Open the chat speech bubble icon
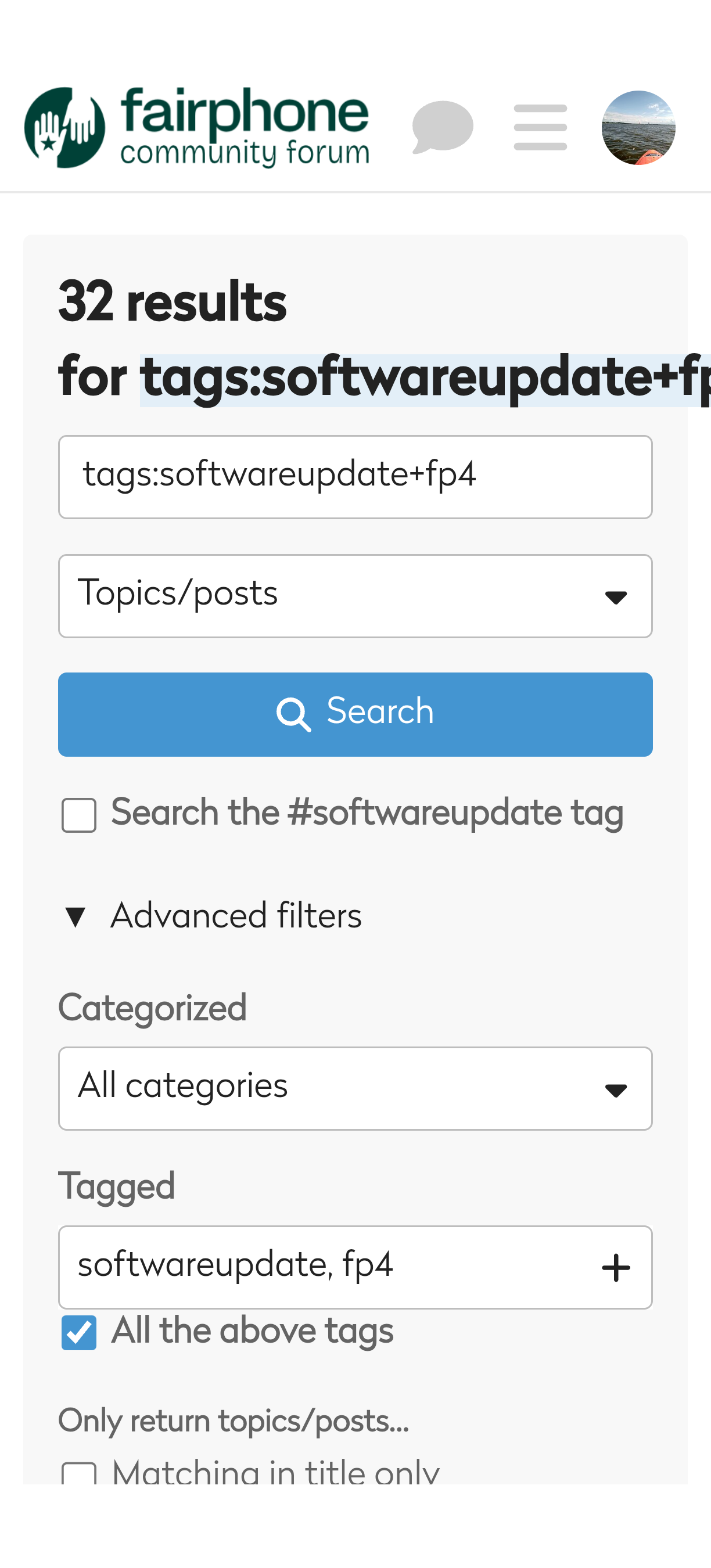 tap(443, 127)
